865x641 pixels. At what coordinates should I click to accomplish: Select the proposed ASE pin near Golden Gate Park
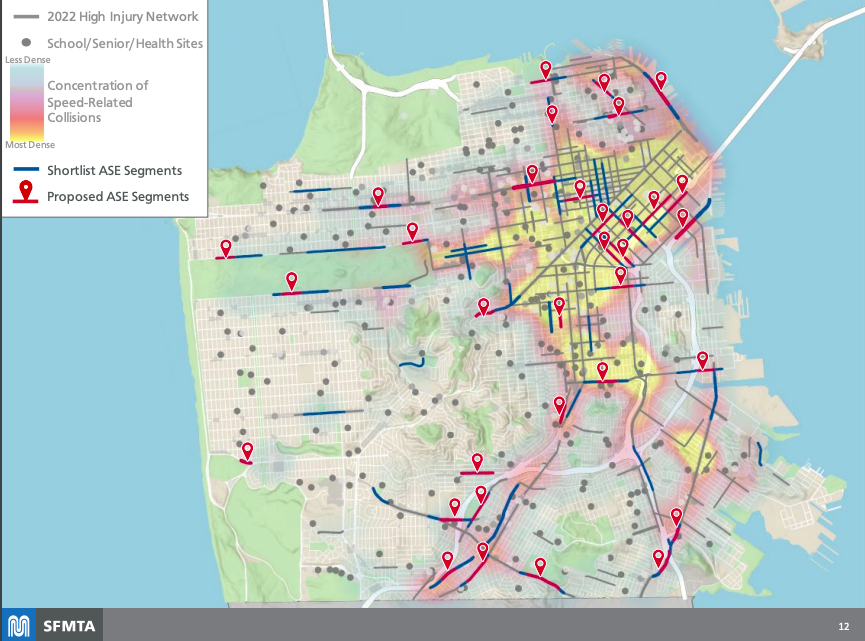pos(293,281)
